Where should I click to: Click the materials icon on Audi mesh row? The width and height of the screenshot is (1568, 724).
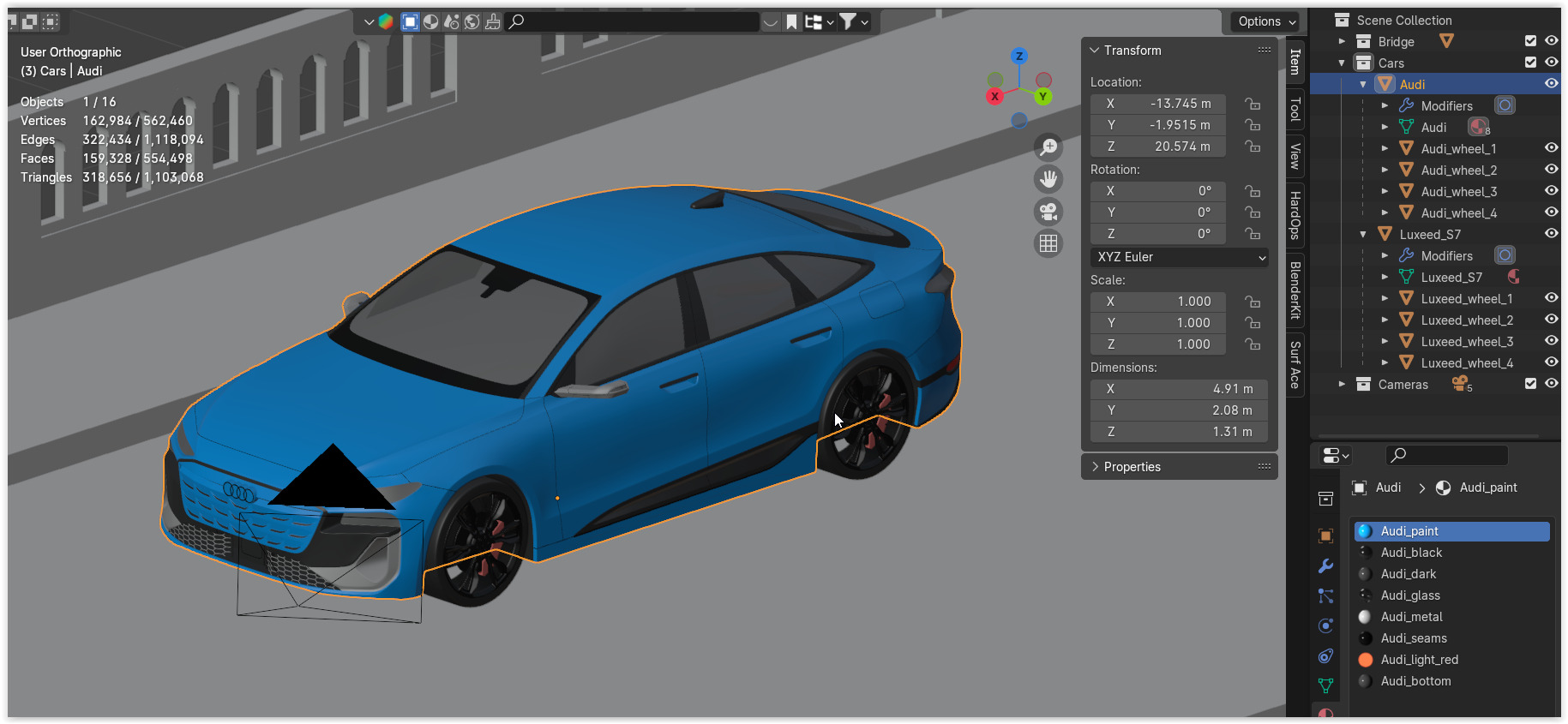(x=1479, y=127)
